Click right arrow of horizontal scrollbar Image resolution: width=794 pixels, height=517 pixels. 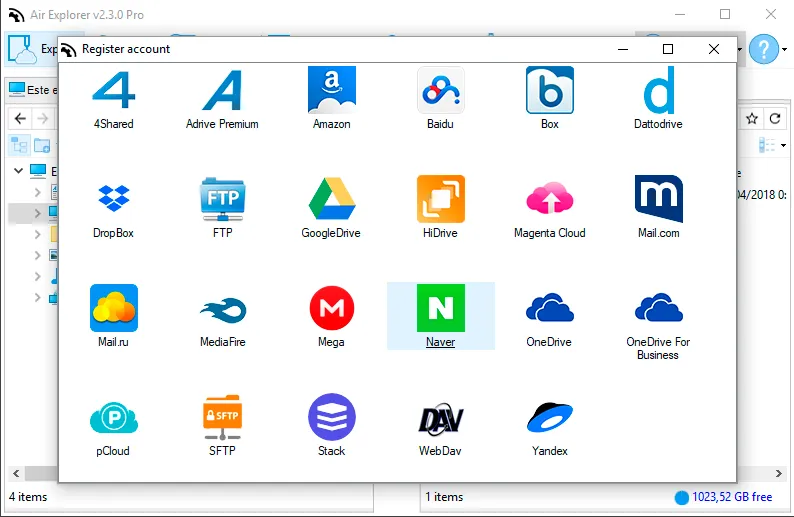click(779, 473)
